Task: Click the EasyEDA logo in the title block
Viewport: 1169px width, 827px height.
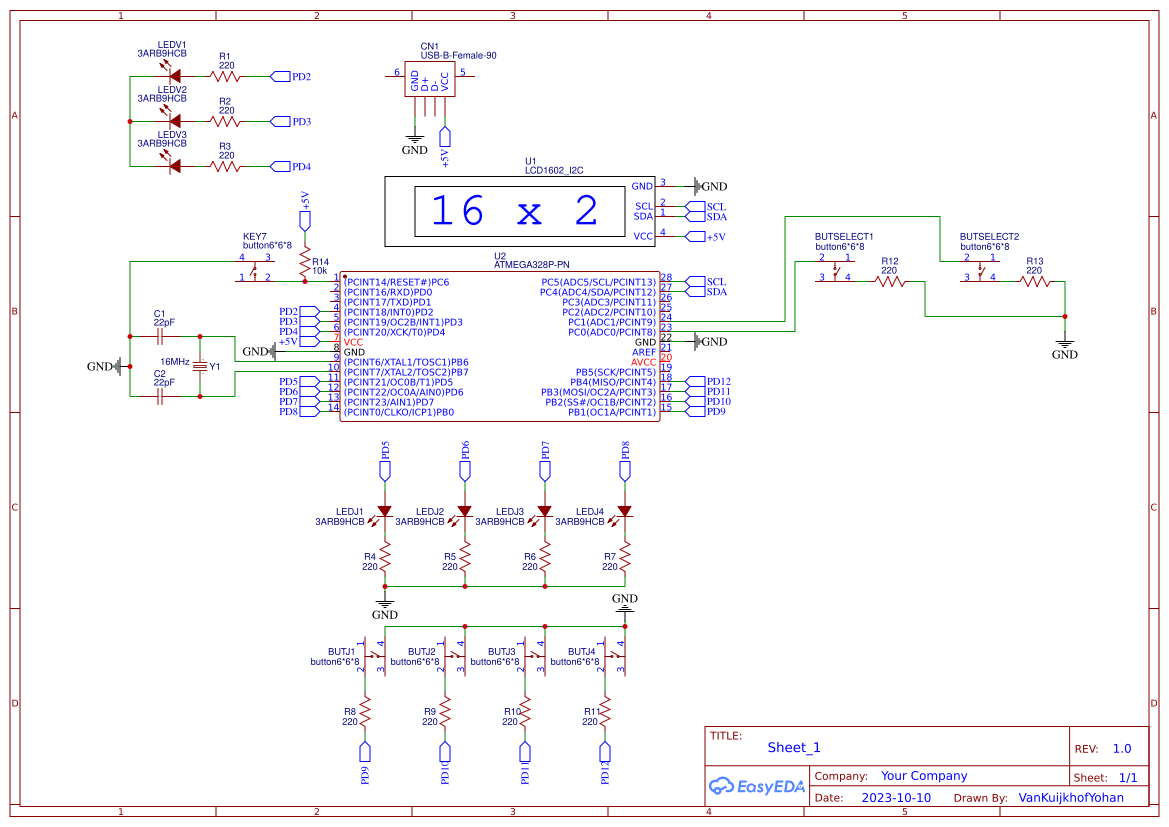Action: pos(757,787)
